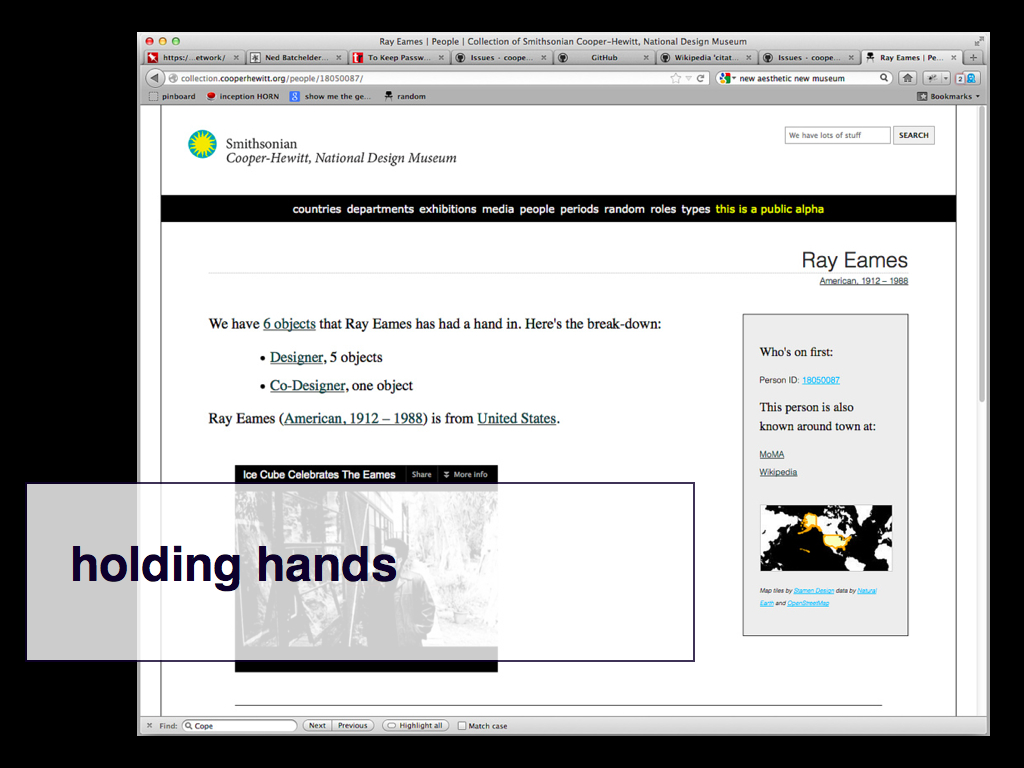1024x768 pixels.
Task: Click the search magnifier in the browser search box
Action: 884,78
